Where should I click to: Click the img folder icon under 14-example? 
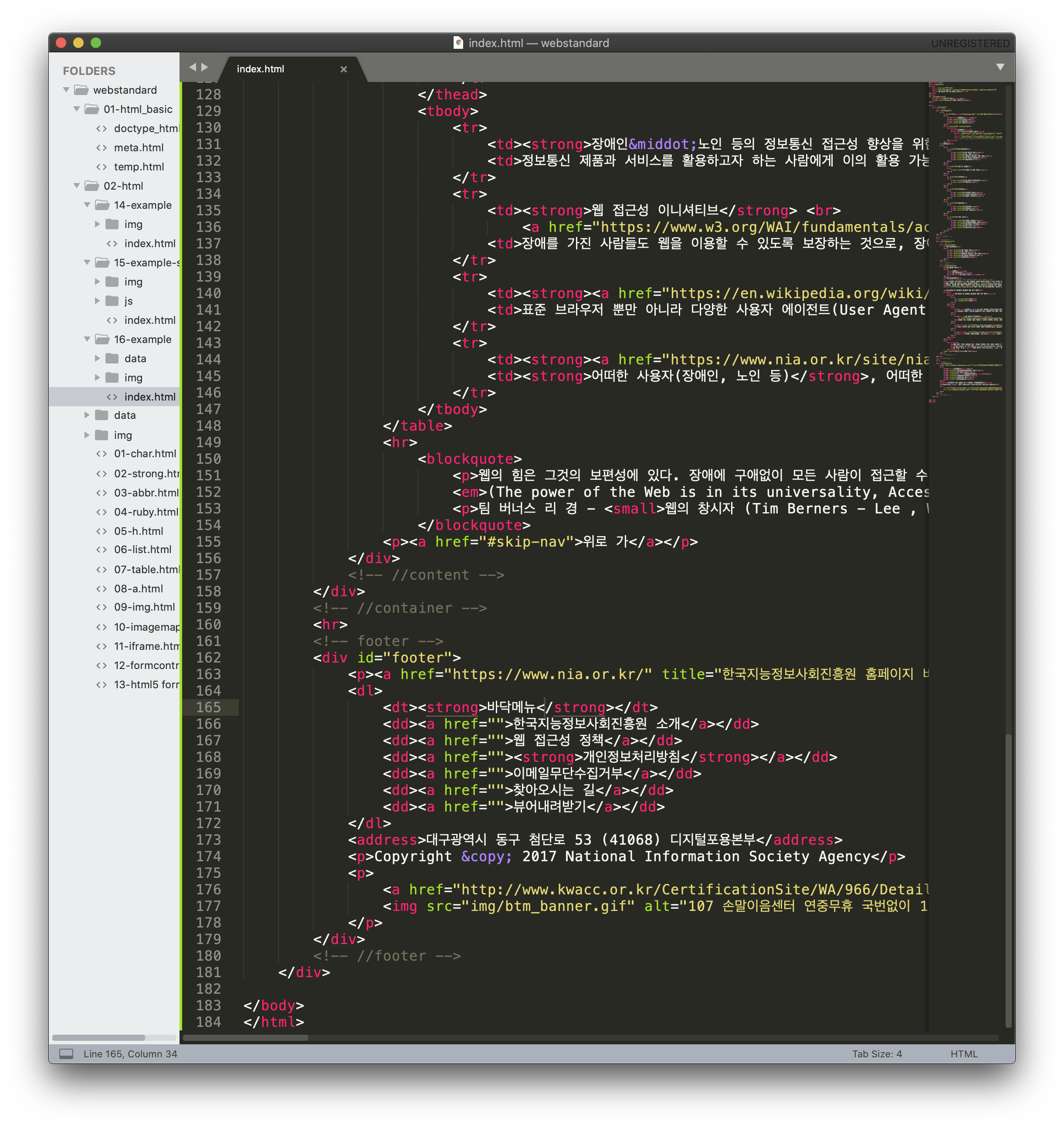112,224
